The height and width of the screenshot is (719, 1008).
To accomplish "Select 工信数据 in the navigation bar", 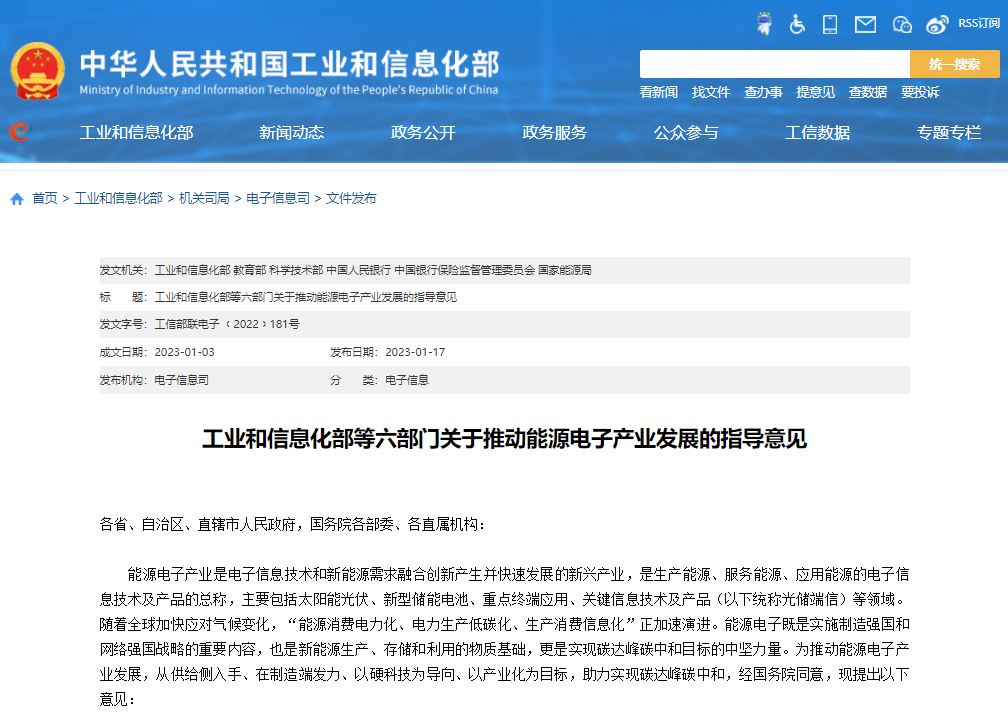I will tap(818, 131).
